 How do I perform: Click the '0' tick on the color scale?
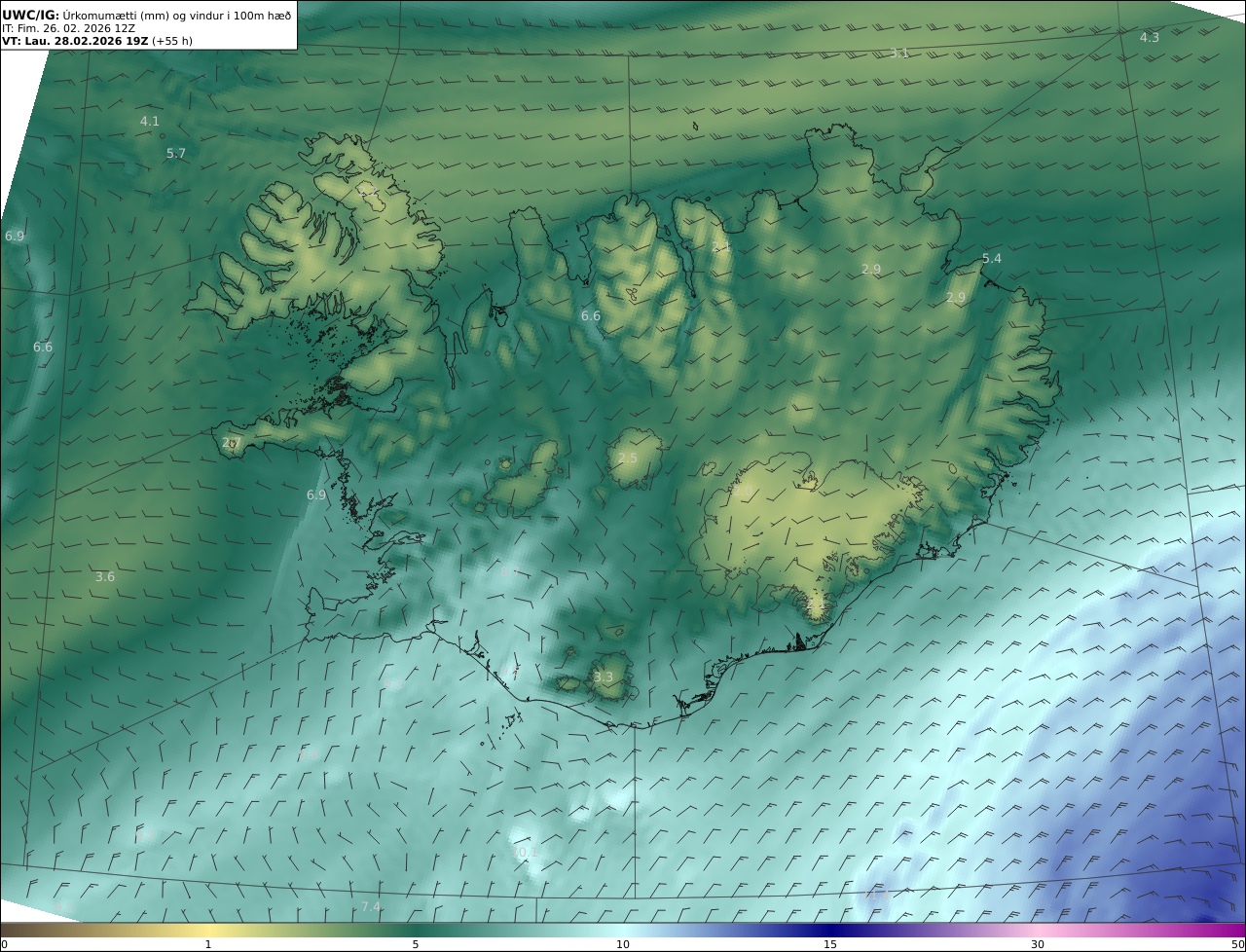4,944
